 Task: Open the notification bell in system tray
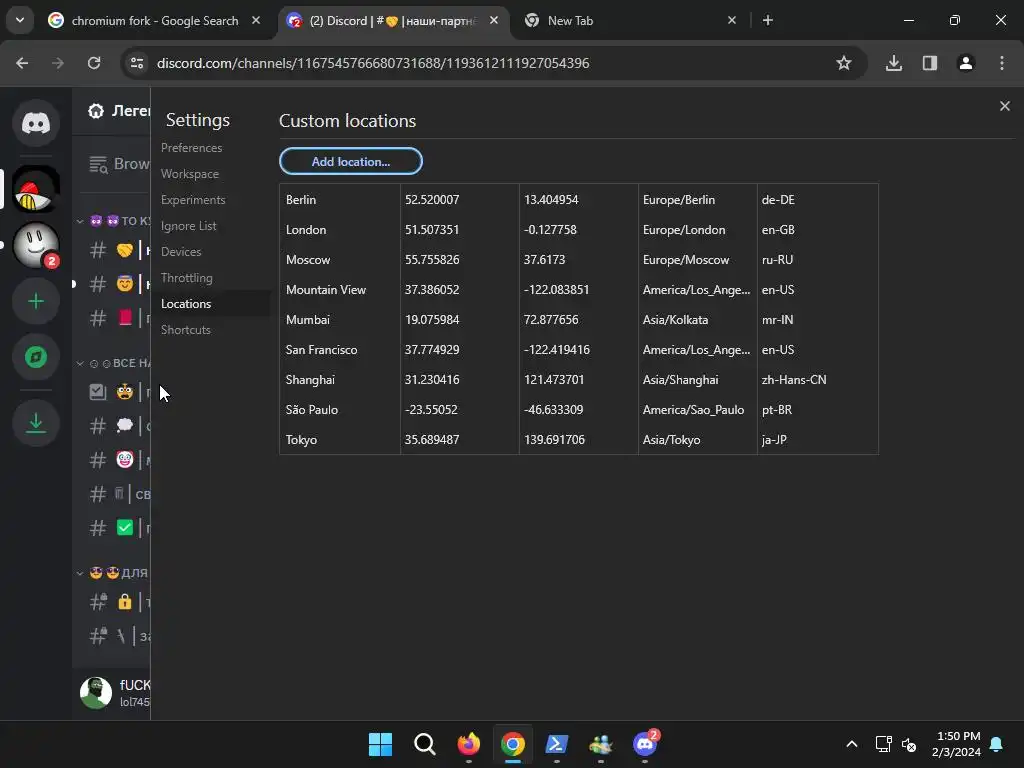997,744
